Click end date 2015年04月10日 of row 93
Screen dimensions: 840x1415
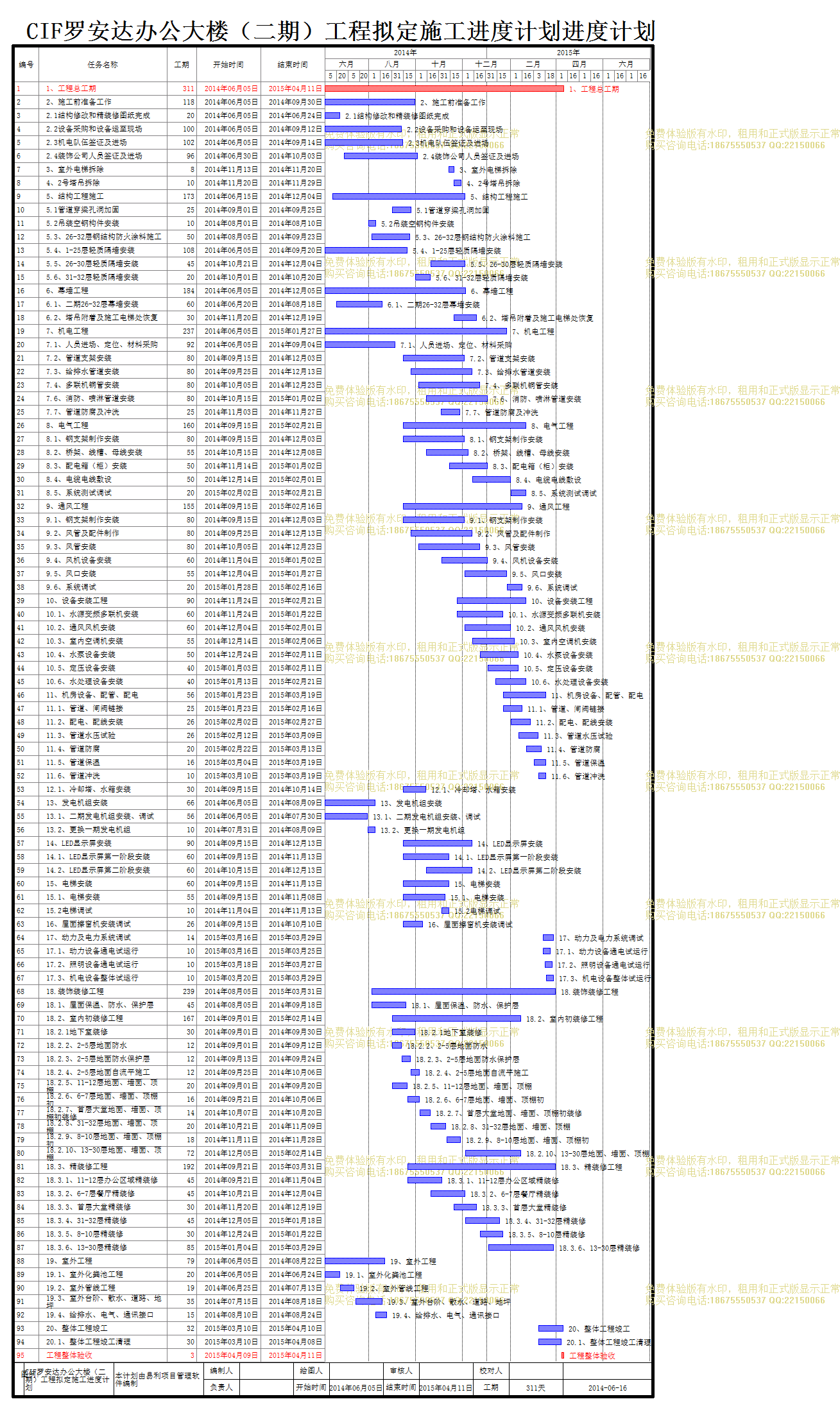coord(293,1328)
